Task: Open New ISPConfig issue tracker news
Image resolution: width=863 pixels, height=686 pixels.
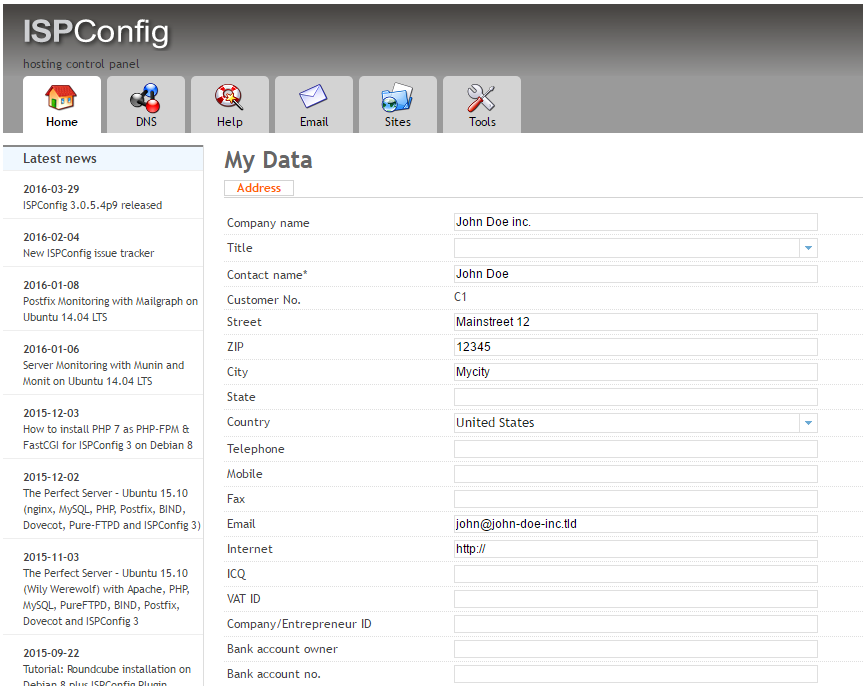Action: [89, 253]
